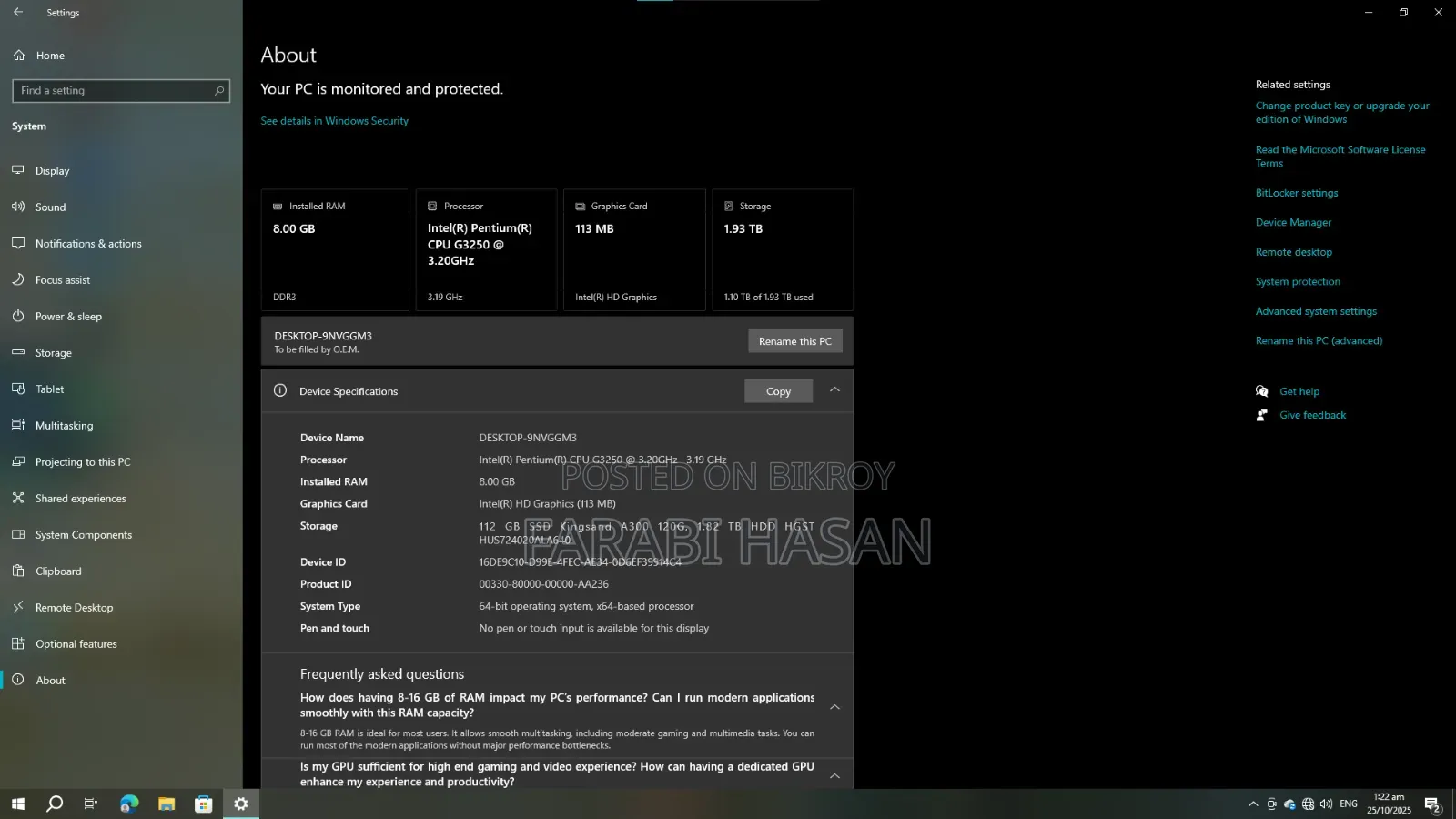The image size is (1456, 819).
Task: Open the Remote desktop related link
Action: point(1293,252)
